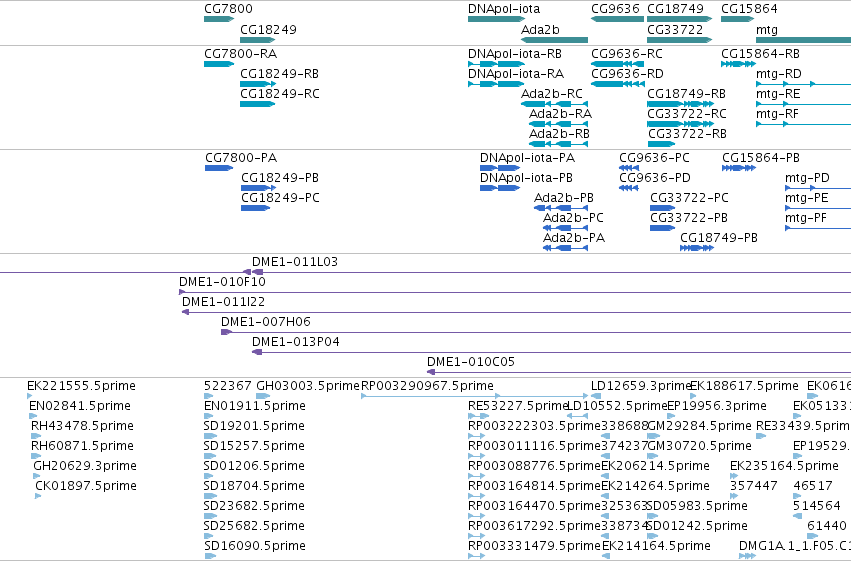
Task: Click BAC clone DME1-010F10
Action: coord(515,292)
